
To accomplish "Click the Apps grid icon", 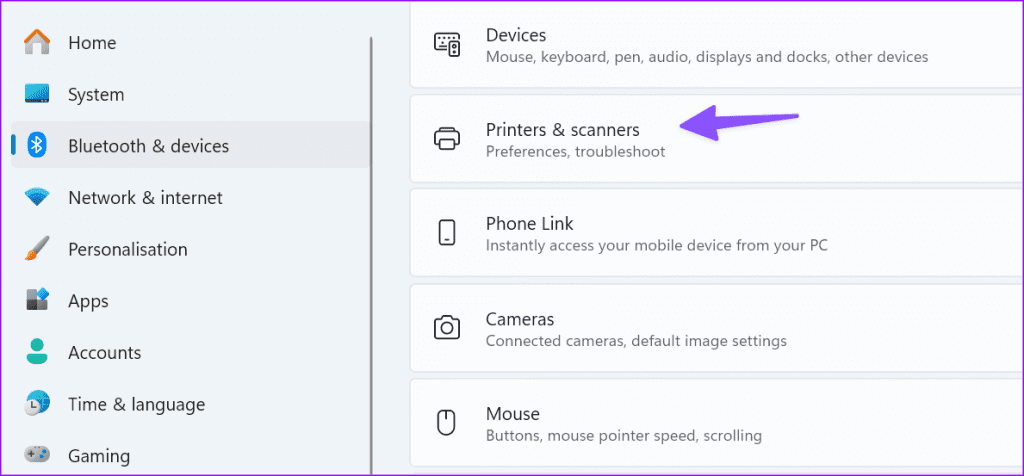I will click(37, 301).
